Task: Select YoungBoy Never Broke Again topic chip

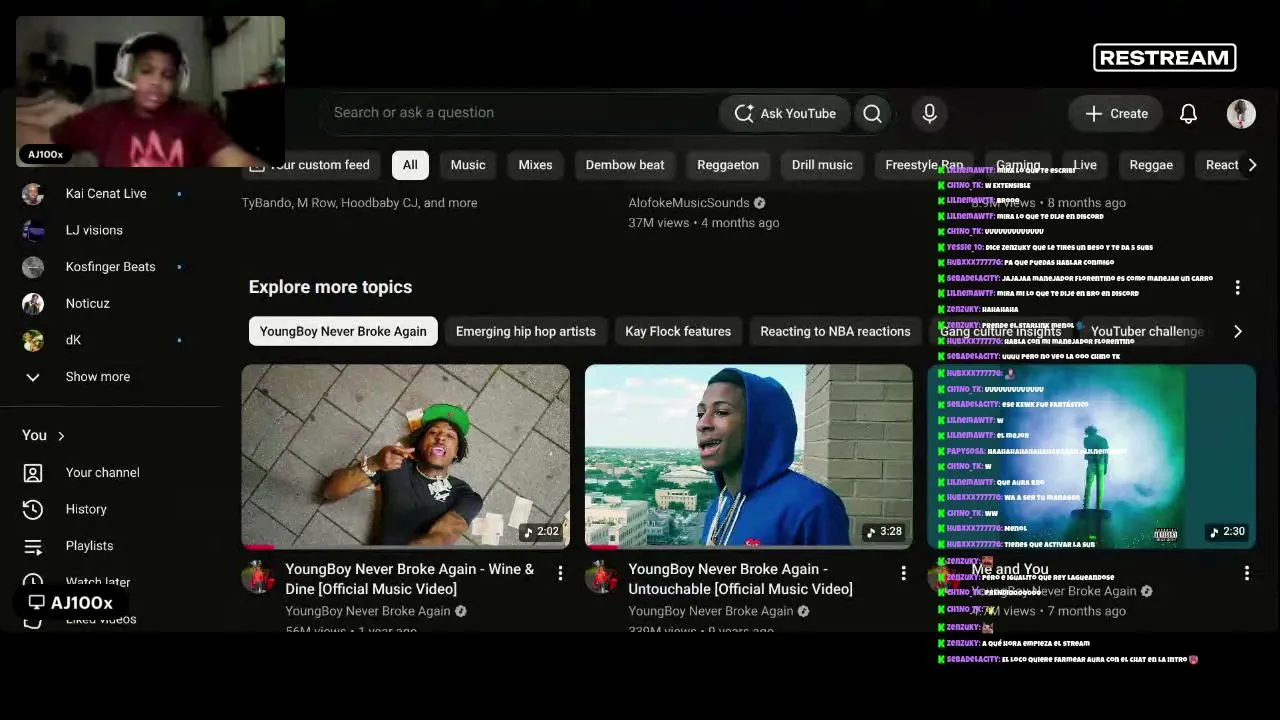Action: tap(343, 331)
